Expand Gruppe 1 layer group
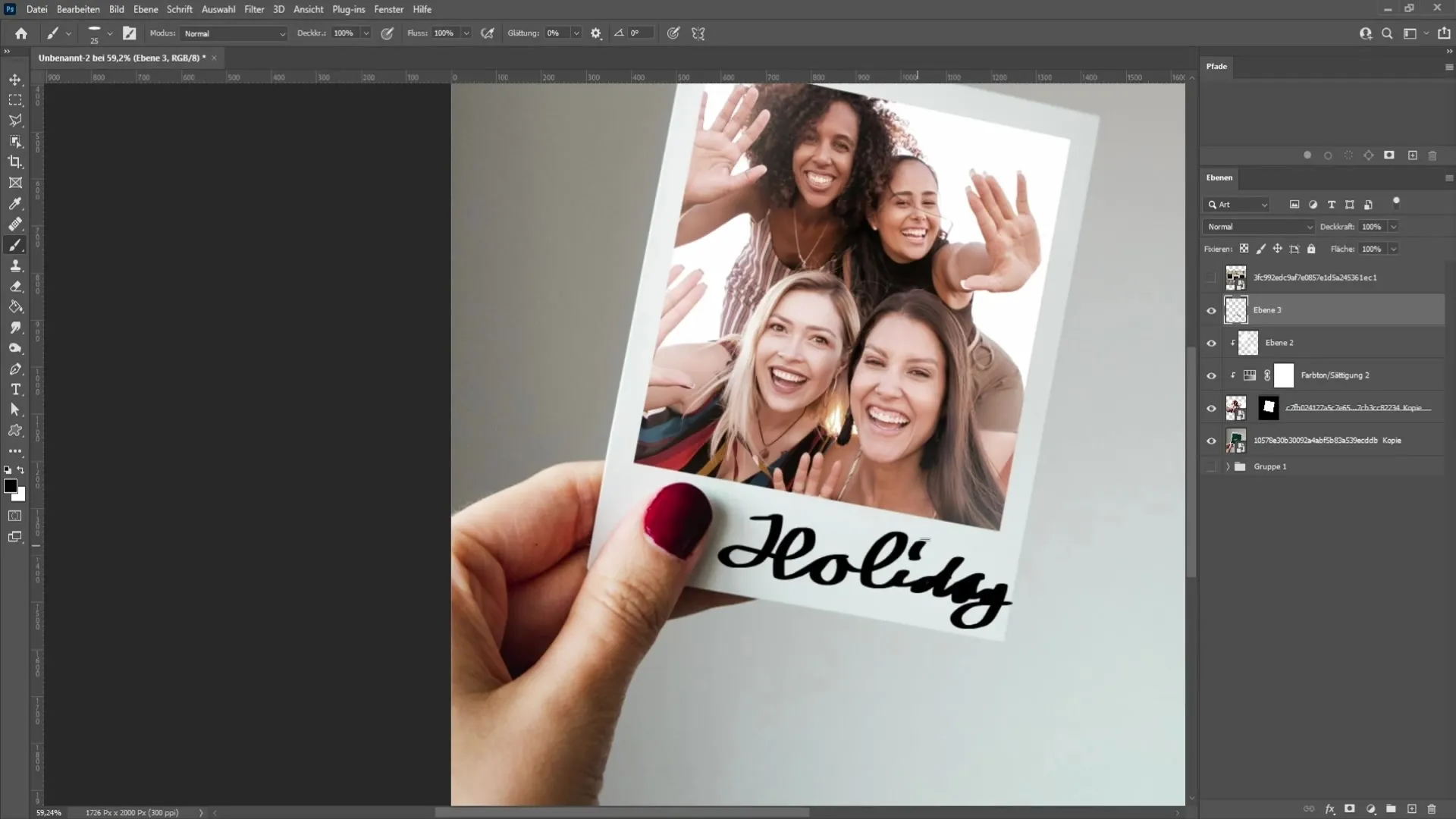This screenshot has width=1456, height=819. coord(1228,466)
